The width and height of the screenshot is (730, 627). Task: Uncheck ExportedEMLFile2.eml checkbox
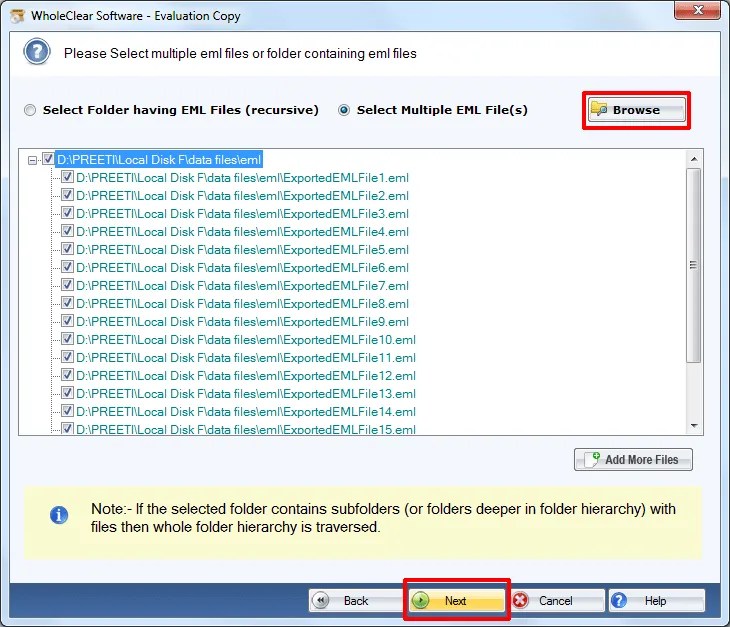68,195
